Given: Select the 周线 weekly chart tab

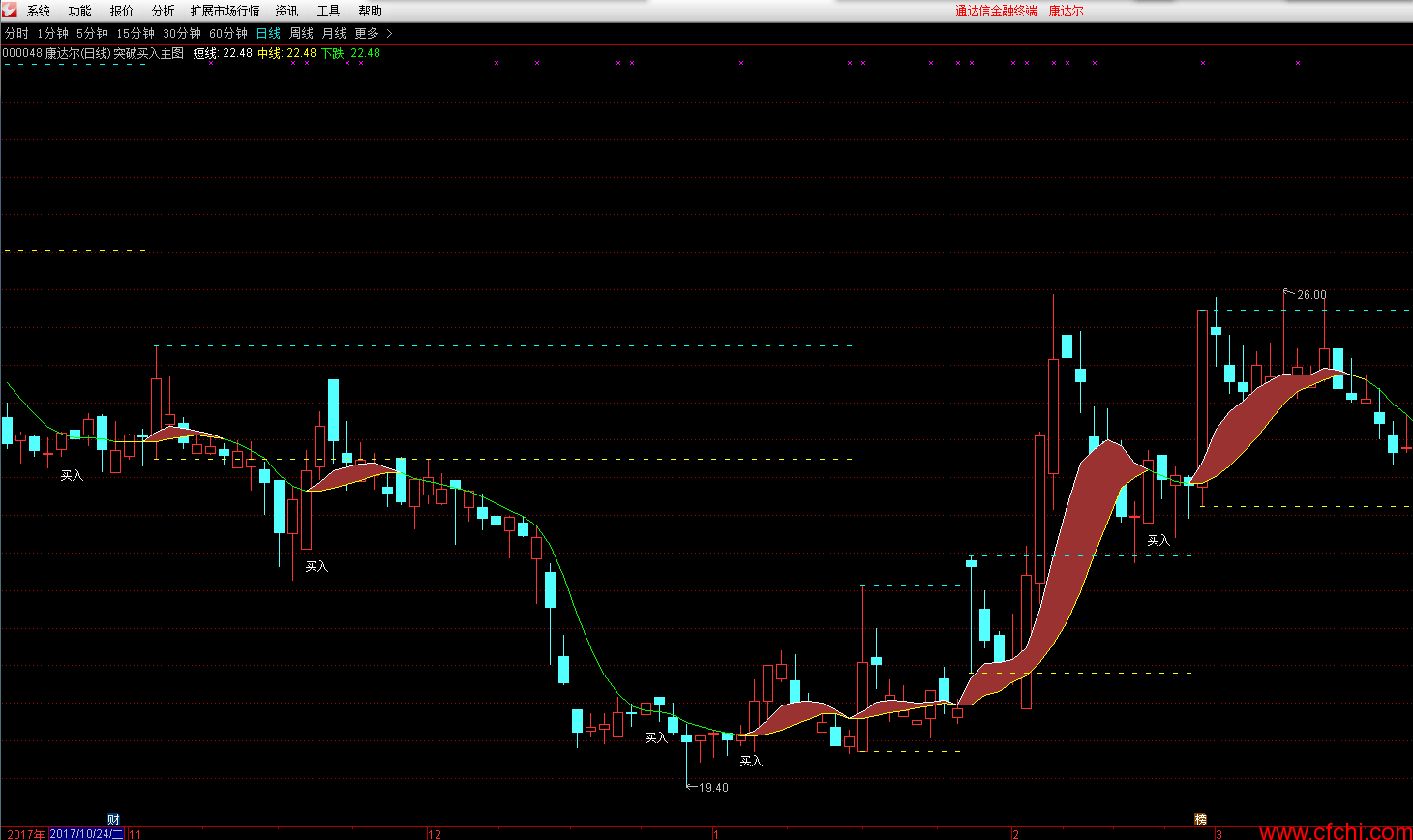Looking at the screenshot, I should pyautogui.click(x=301, y=33).
